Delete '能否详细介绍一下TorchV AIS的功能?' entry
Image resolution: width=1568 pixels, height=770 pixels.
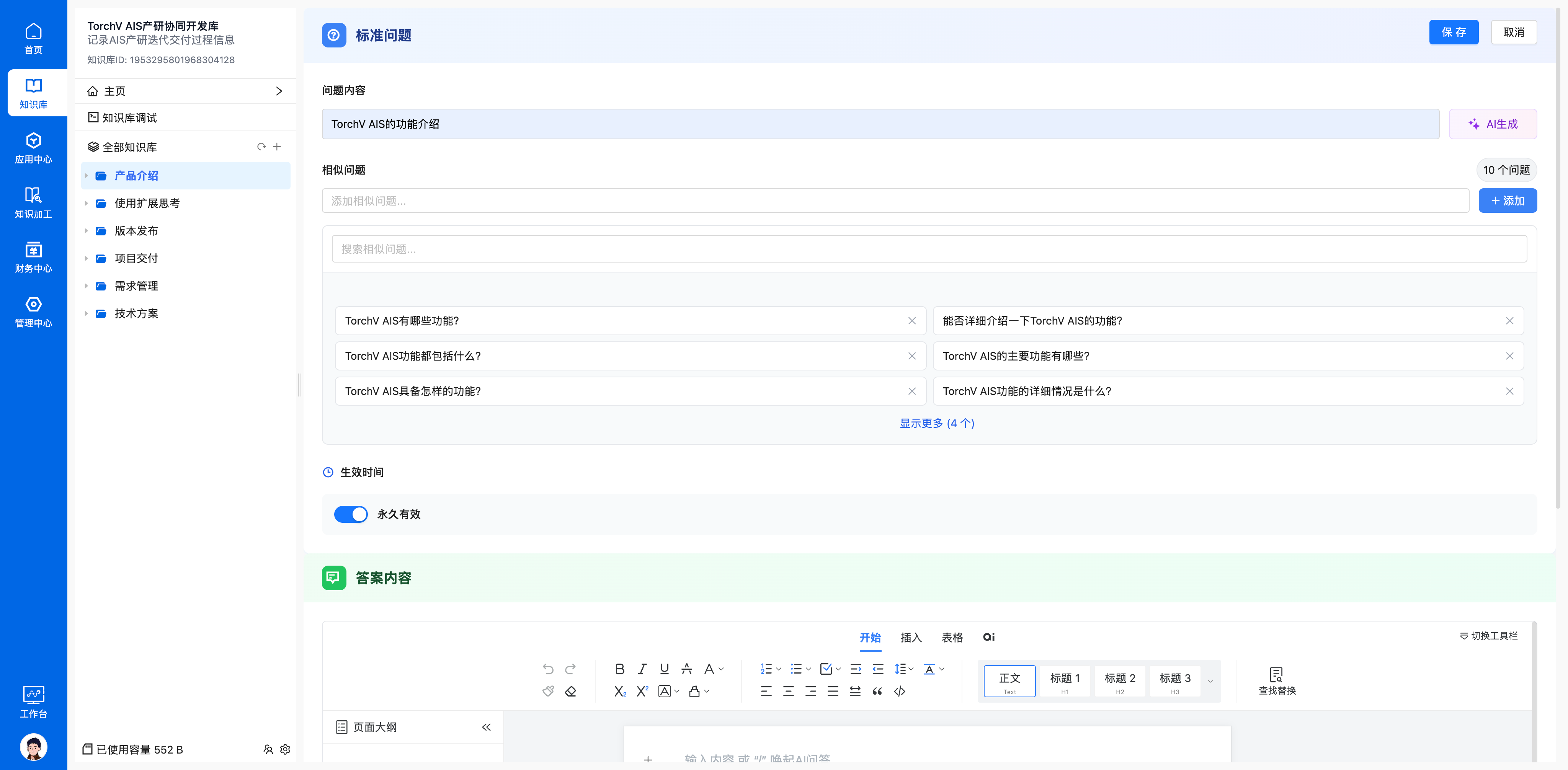click(x=1509, y=321)
